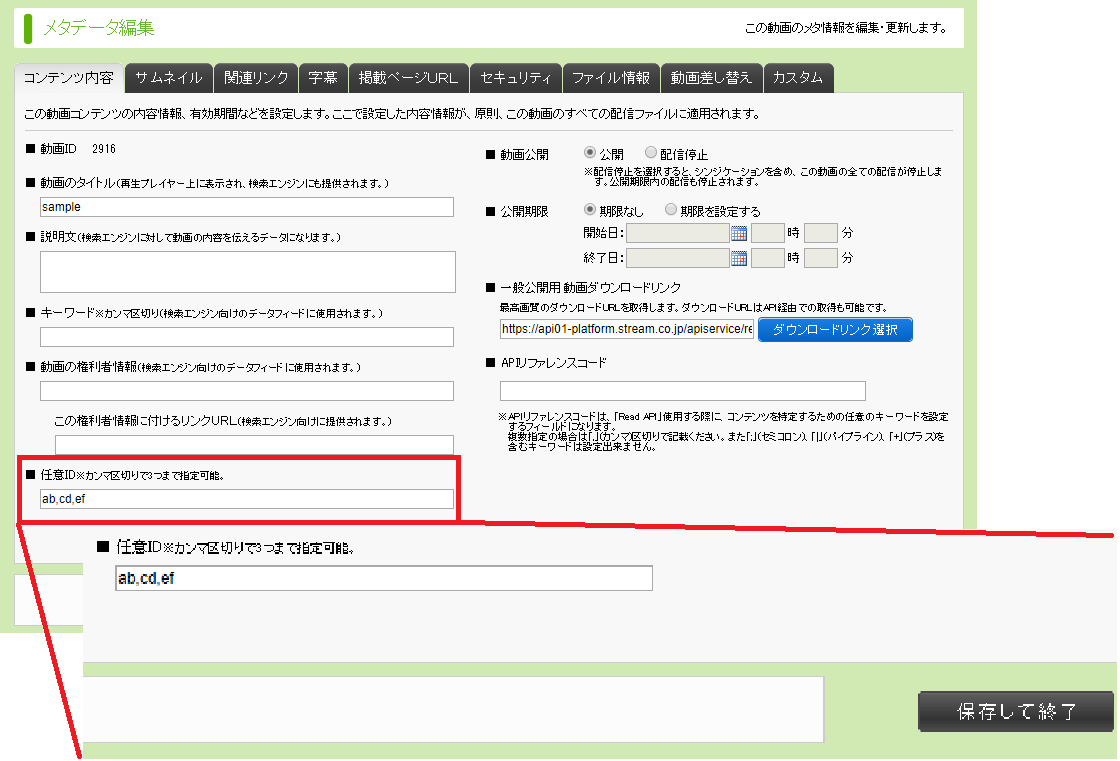Viewport: 1120px width, 761px height.
Task: Choose the 期限なし radio option
Action: (589, 209)
